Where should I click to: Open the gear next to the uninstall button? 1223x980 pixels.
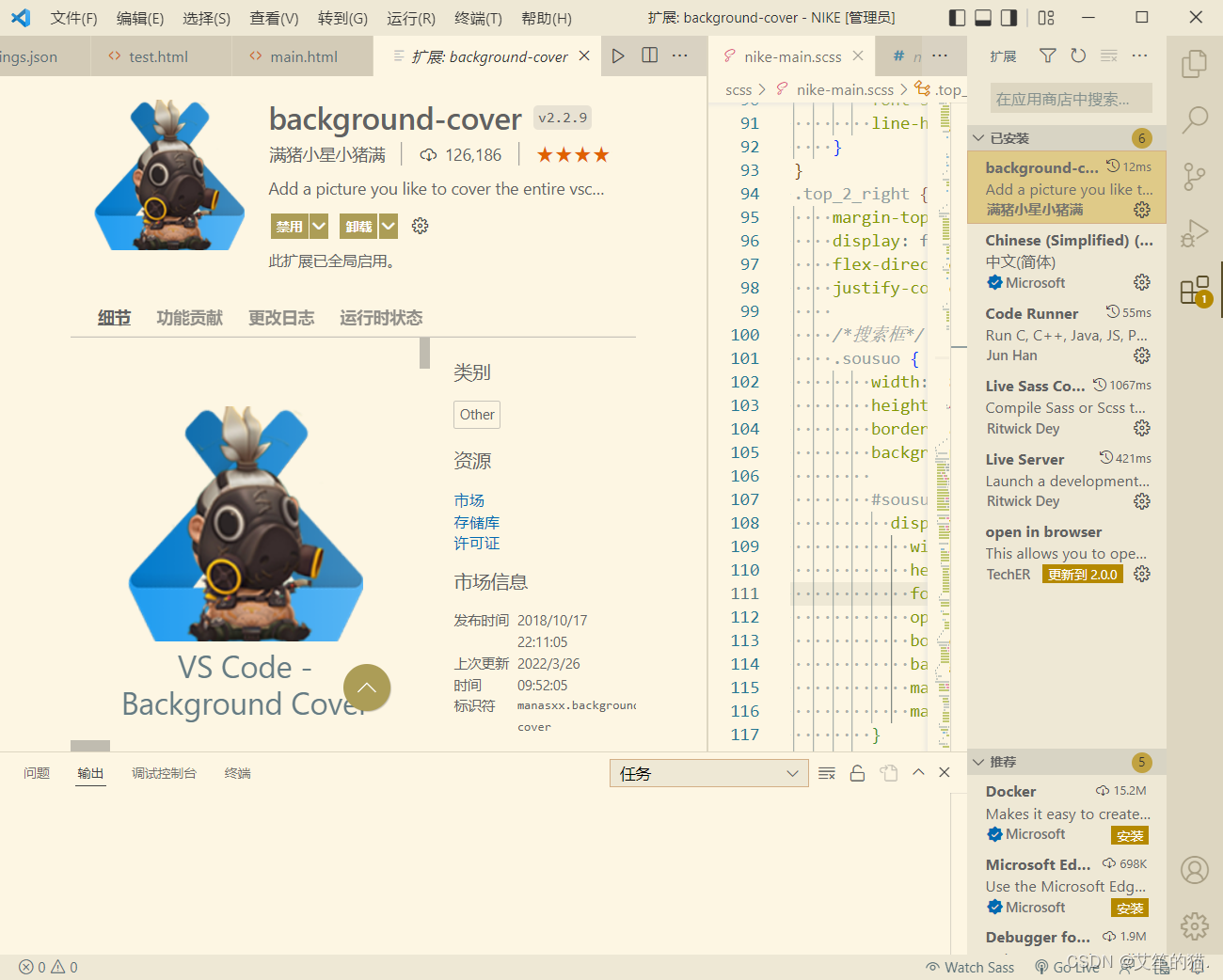421,226
